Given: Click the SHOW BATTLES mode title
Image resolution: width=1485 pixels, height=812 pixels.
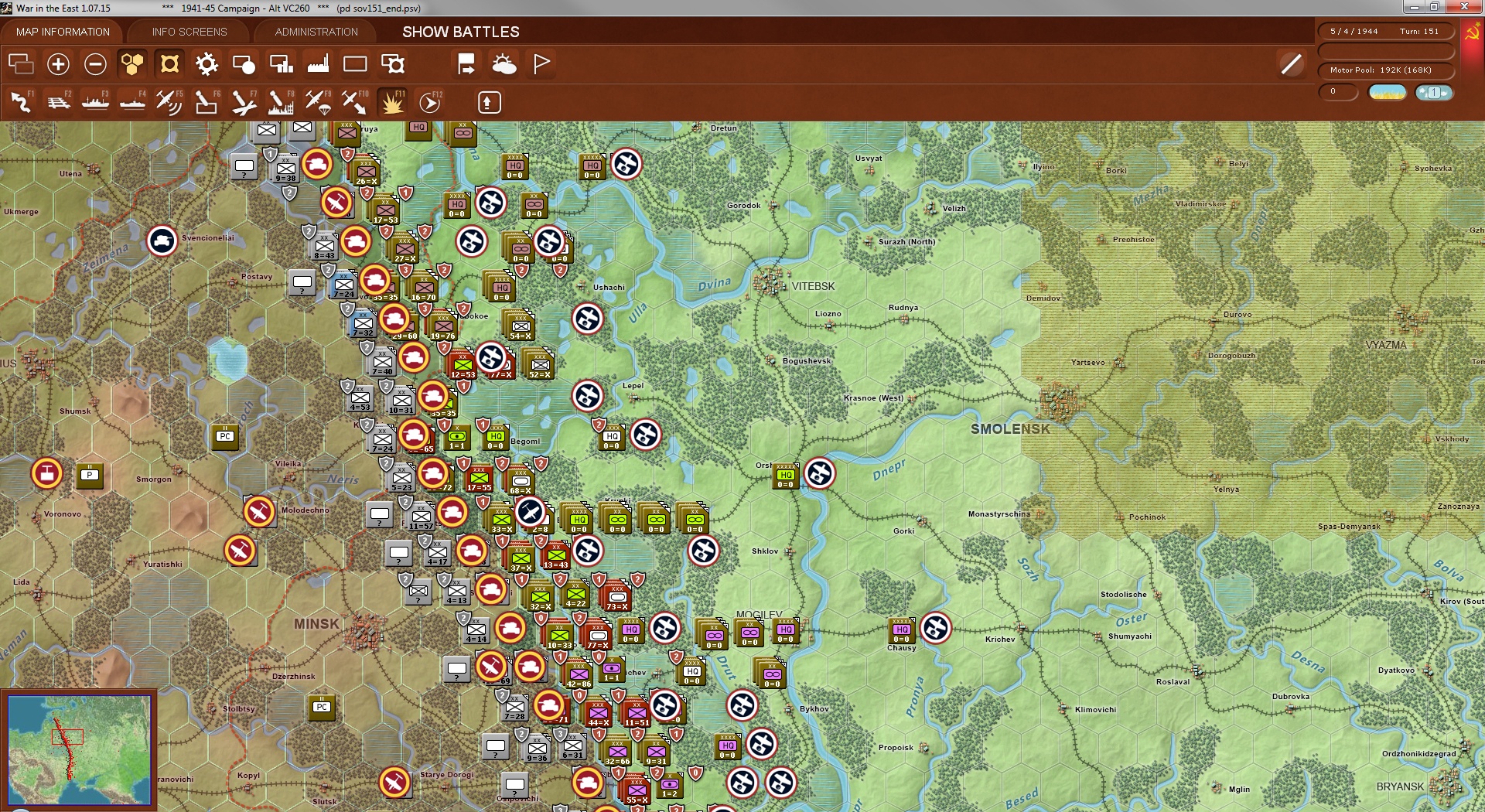Looking at the screenshot, I should tap(461, 32).
